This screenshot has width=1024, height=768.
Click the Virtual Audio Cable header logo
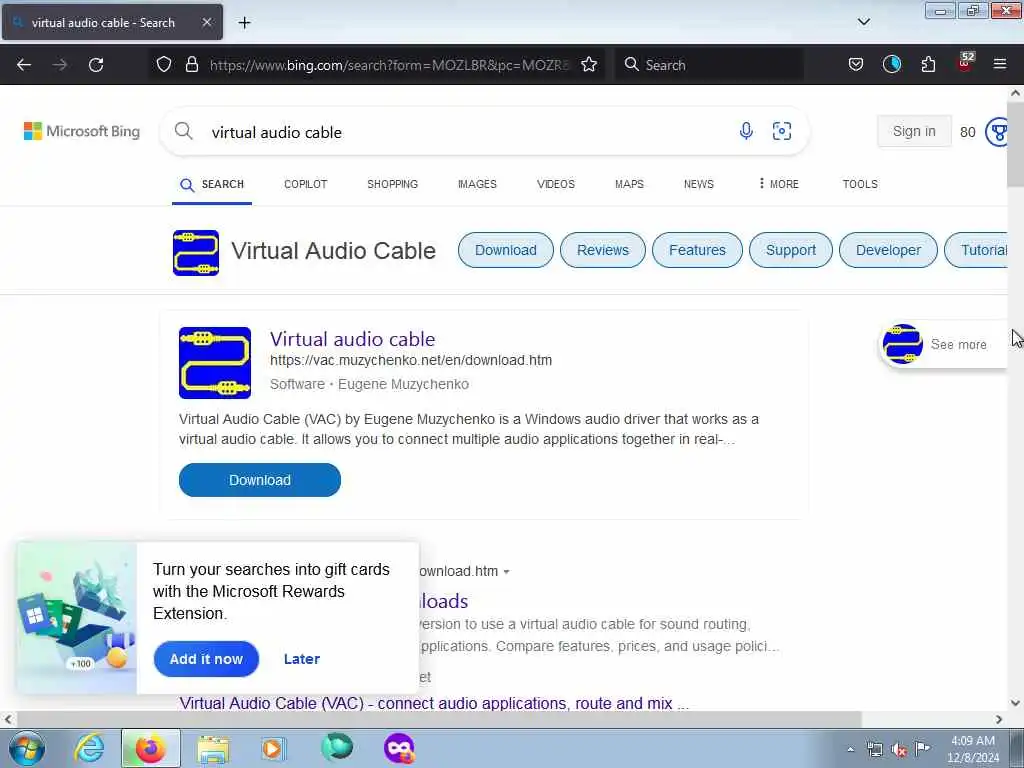[196, 253]
